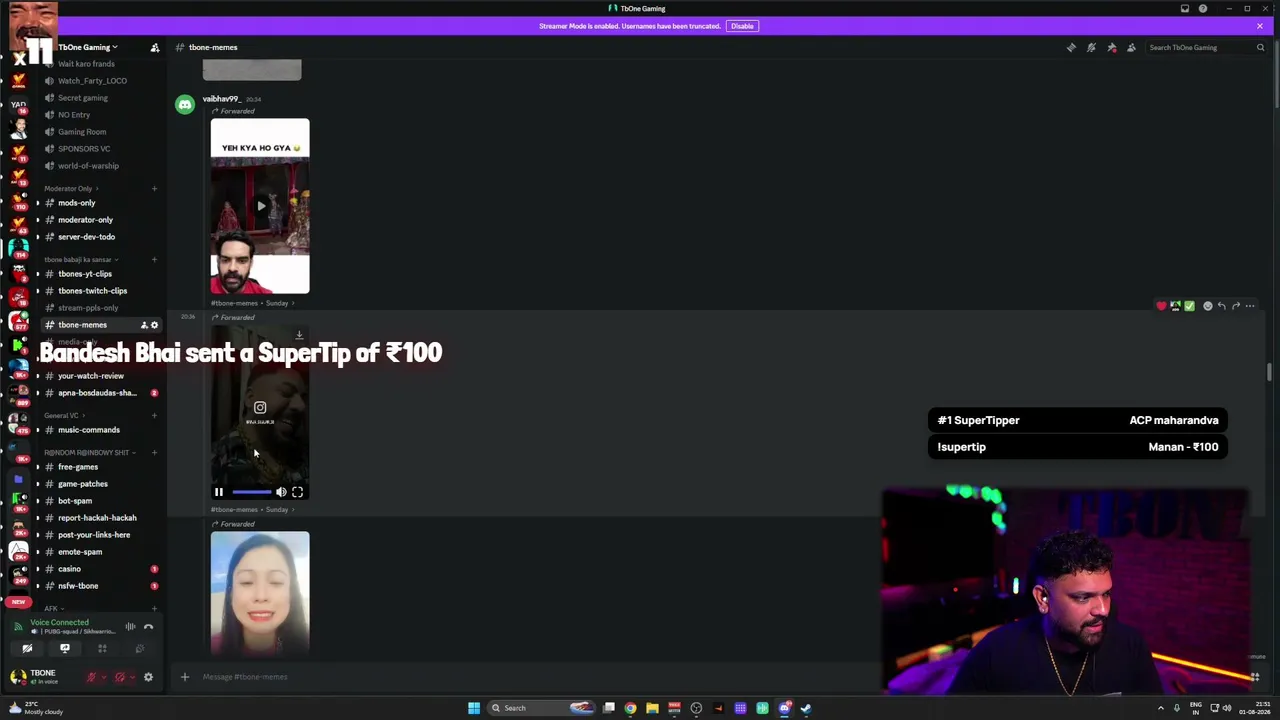Click the plus attachment button in message bar
1280x720 pixels.
coord(184,677)
